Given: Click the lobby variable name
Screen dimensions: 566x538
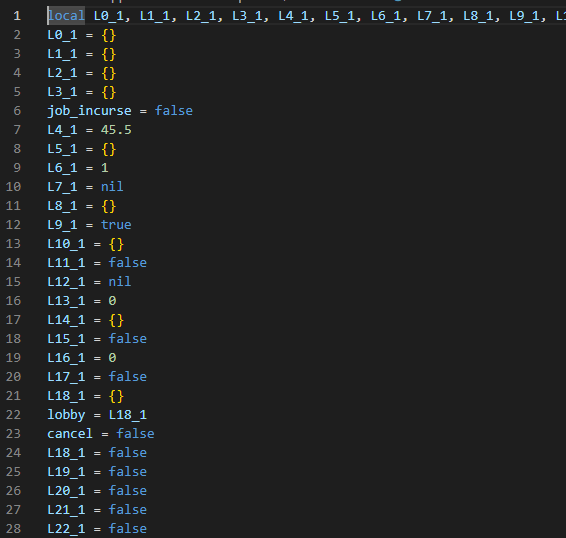Looking at the screenshot, I should (x=66, y=415).
